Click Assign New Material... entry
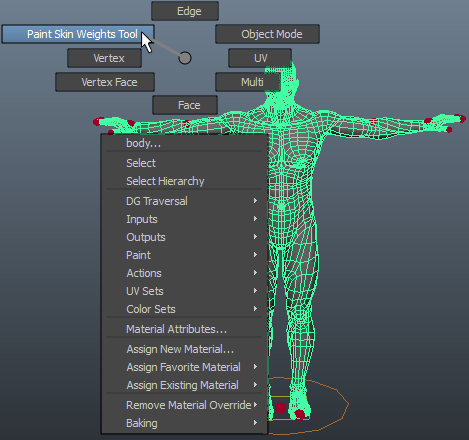Screen dimensions: 469x440 point(184,349)
